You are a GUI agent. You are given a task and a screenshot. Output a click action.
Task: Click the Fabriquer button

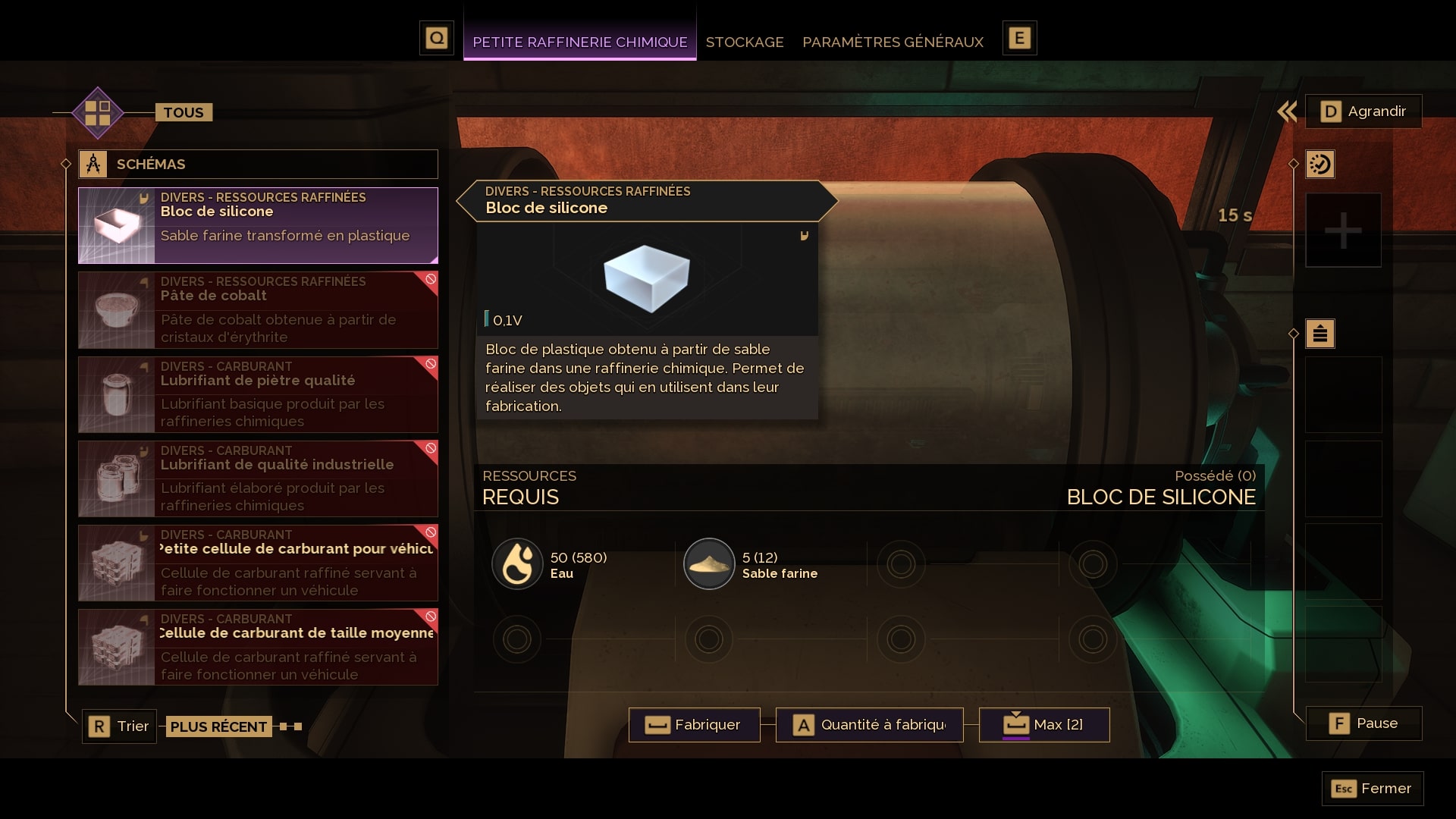[694, 725]
